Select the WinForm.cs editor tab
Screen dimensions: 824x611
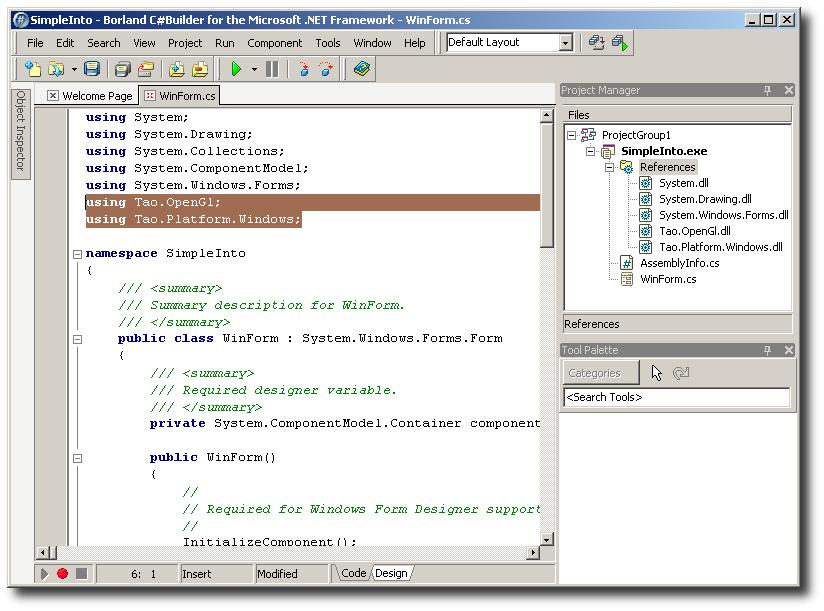click(x=180, y=96)
